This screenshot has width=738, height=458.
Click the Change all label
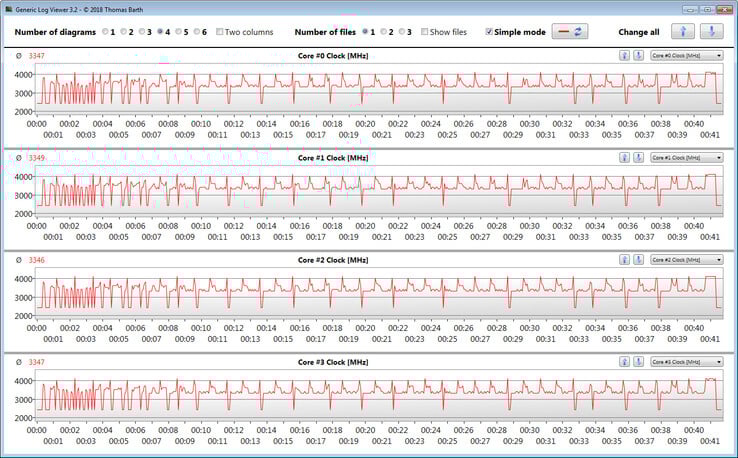pos(639,32)
